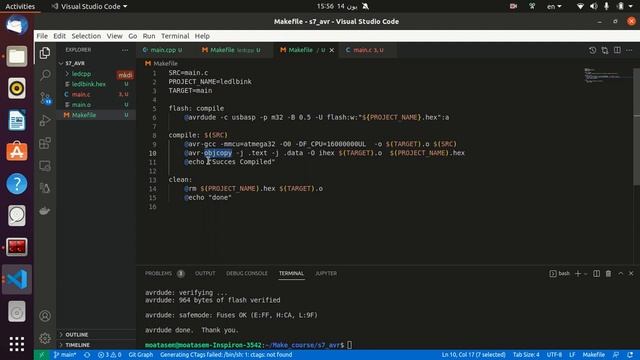Click errors and warnings count in status bar
Viewport: 640px width, 360px height.
(109, 355)
